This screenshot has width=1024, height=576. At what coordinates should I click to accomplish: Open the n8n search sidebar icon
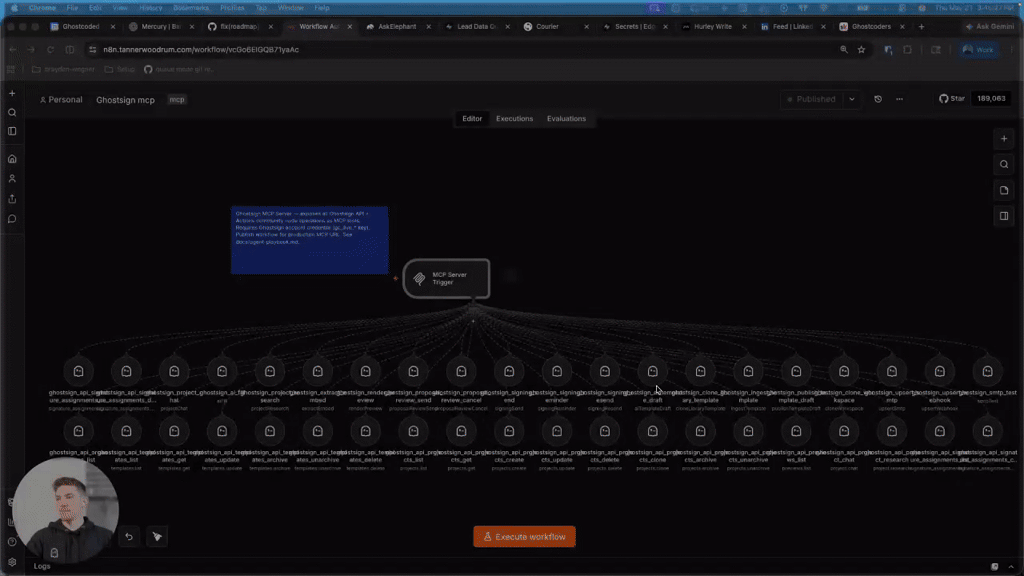(12, 112)
